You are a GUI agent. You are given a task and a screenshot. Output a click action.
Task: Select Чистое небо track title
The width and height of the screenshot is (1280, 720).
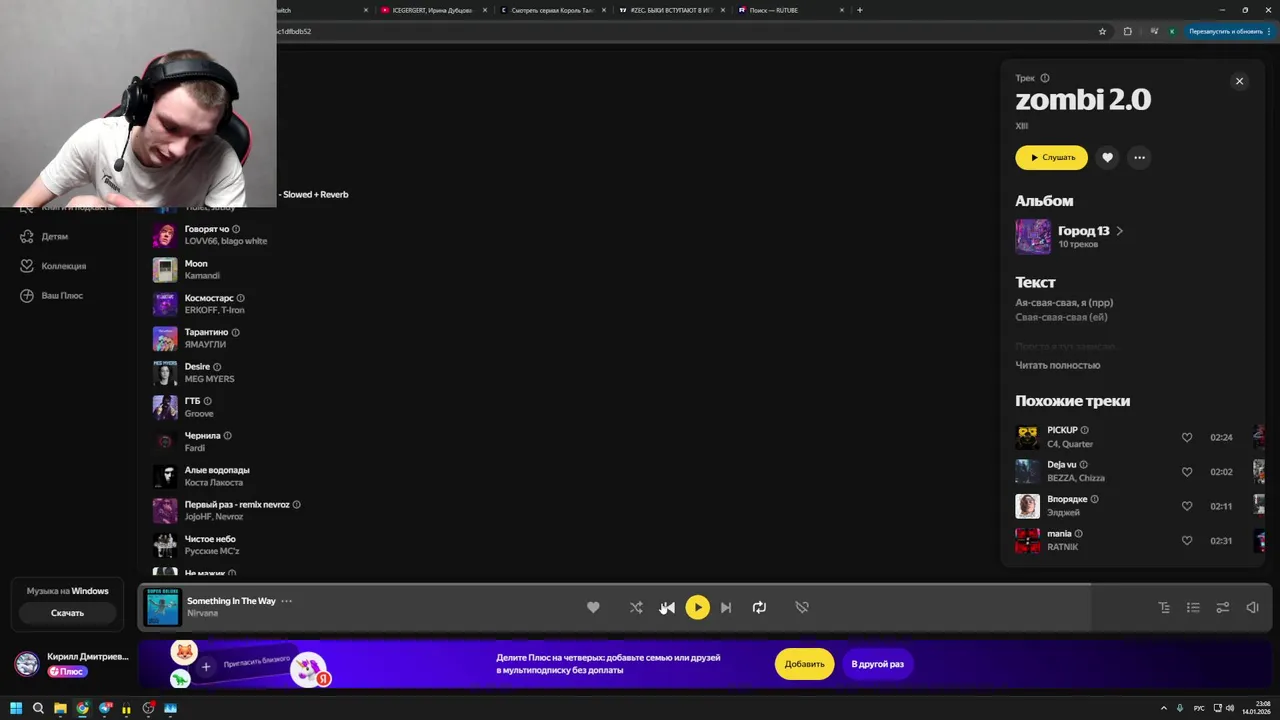pyautogui.click(x=210, y=539)
